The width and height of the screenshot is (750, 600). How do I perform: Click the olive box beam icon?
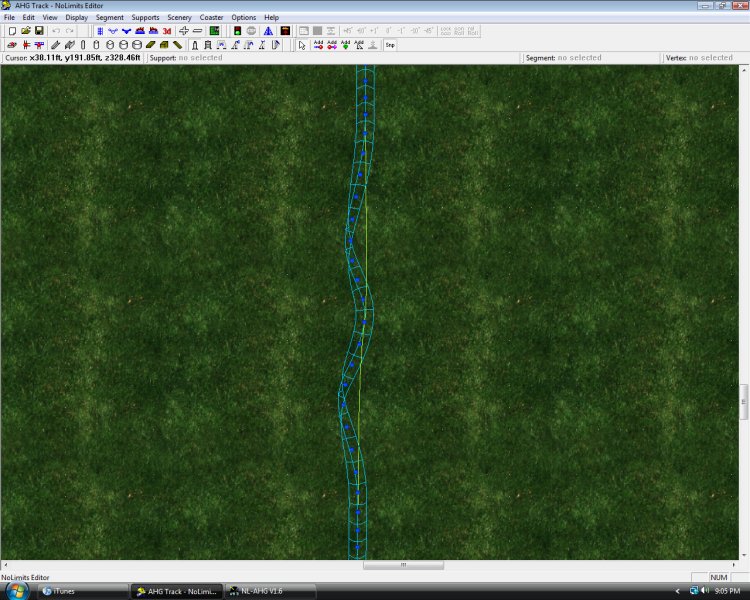click(164, 45)
